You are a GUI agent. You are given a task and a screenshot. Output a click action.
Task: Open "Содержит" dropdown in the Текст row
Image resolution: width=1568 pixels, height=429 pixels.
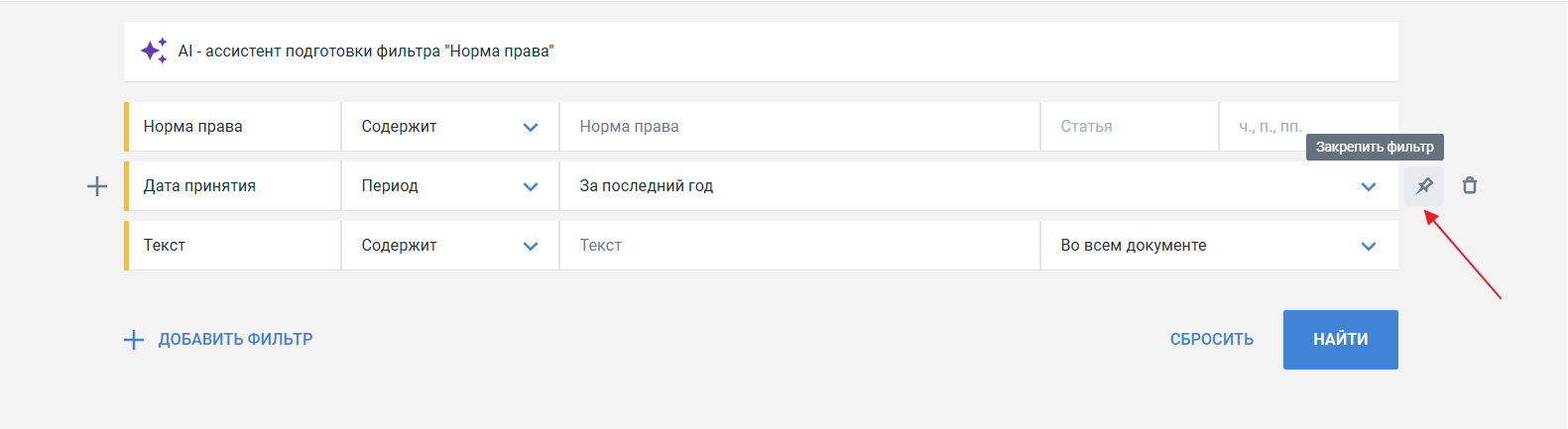pos(449,246)
